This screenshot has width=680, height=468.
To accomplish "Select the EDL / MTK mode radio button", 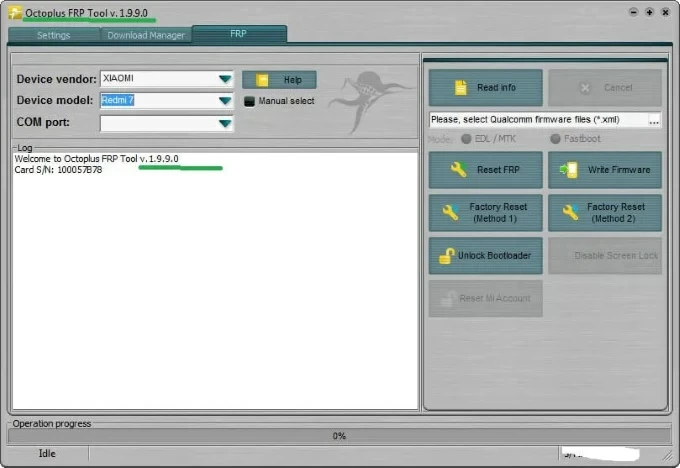I will tap(466, 139).
